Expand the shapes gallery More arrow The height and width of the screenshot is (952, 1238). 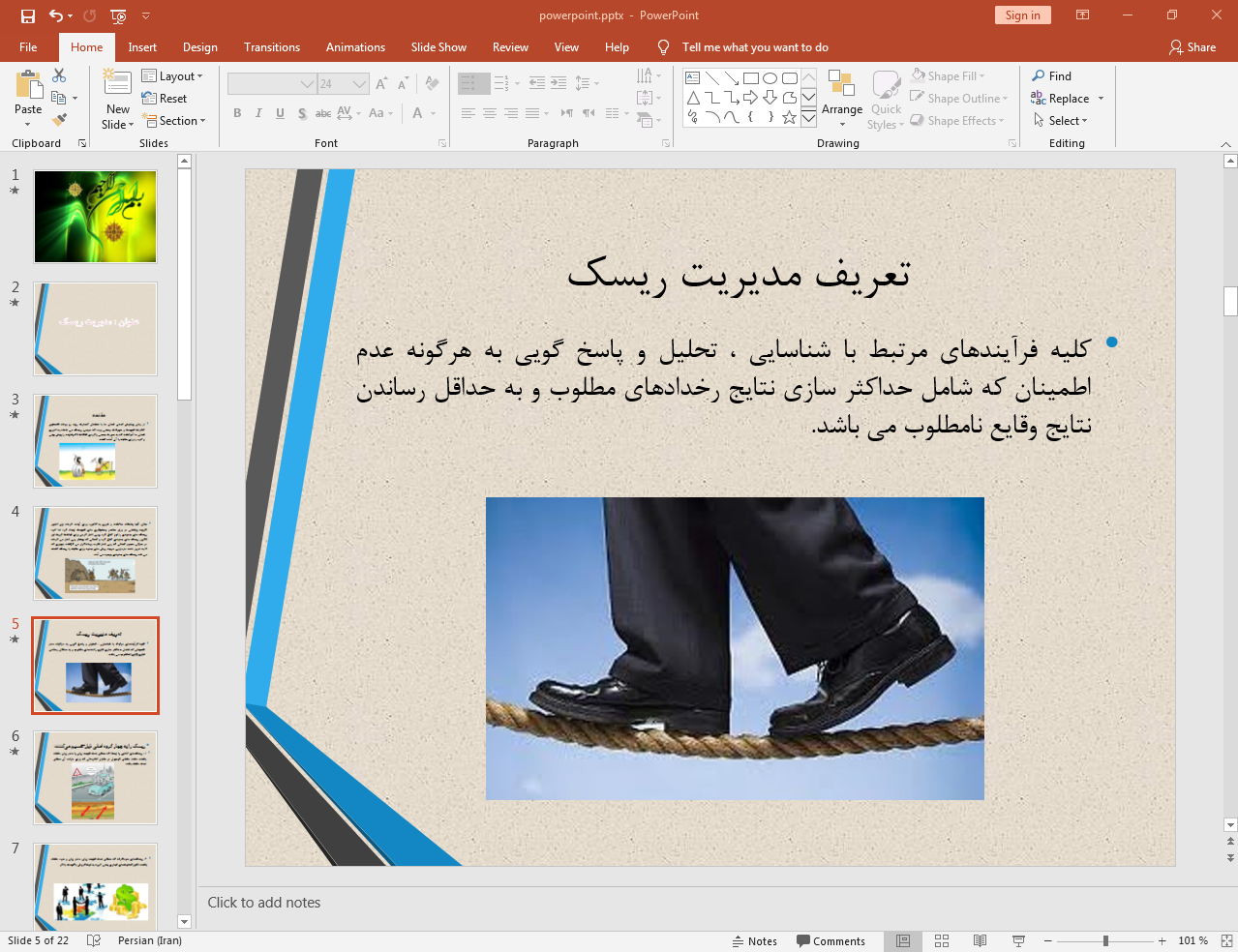coord(808,117)
